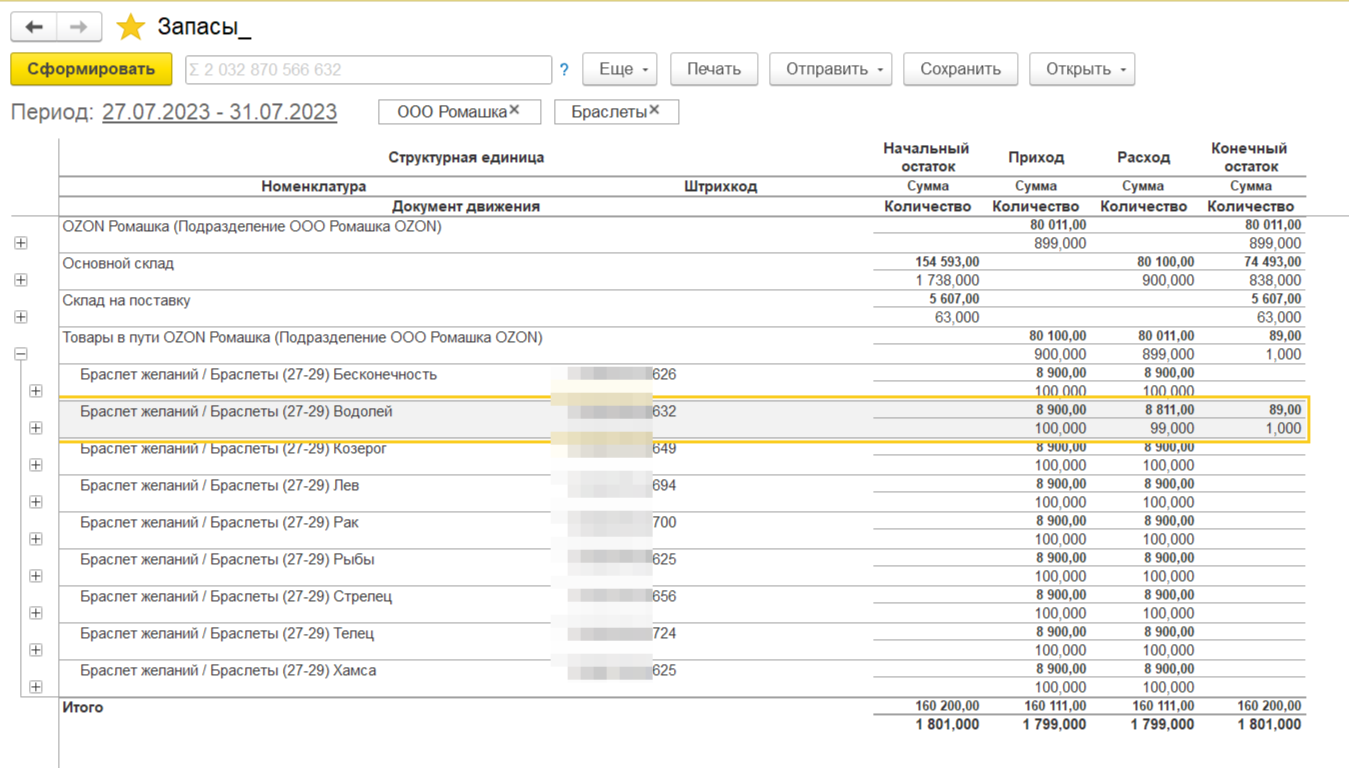Remove the ООО Ромашка filter chip
The width and height of the screenshot is (1349, 768).
point(514,111)
